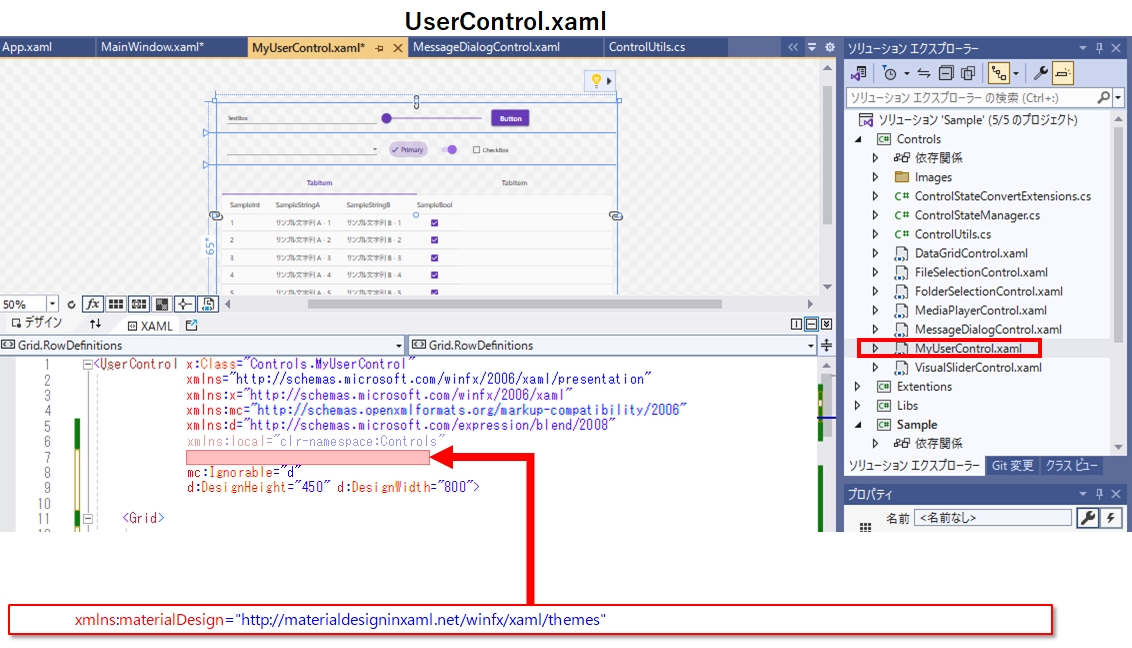Click Sync with Active Document icon
Viewport: 1132px width, 648px height.
(x=925, y=71)
